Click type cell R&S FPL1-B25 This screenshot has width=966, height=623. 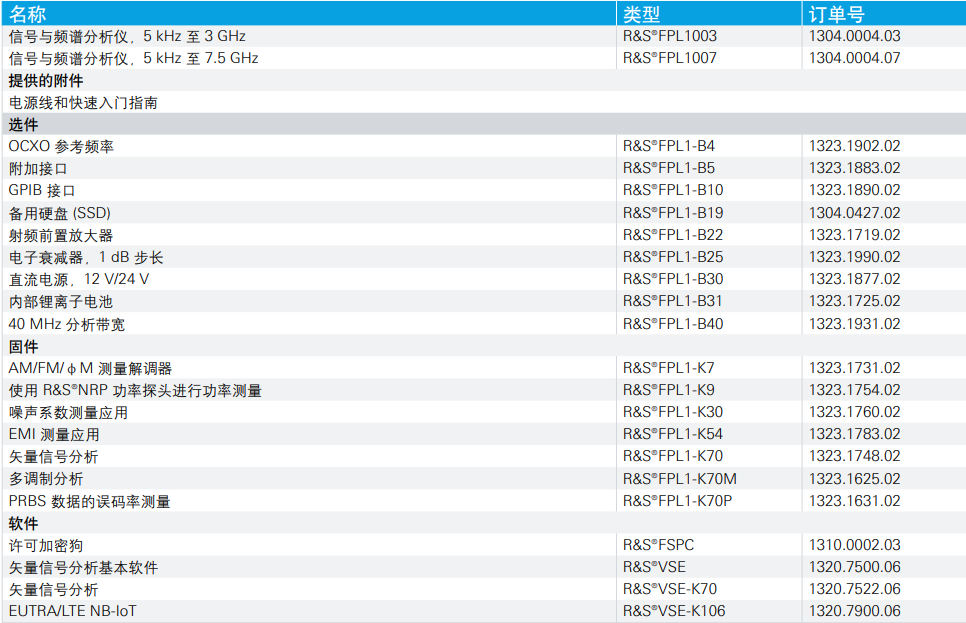click(x=673, y=258)
